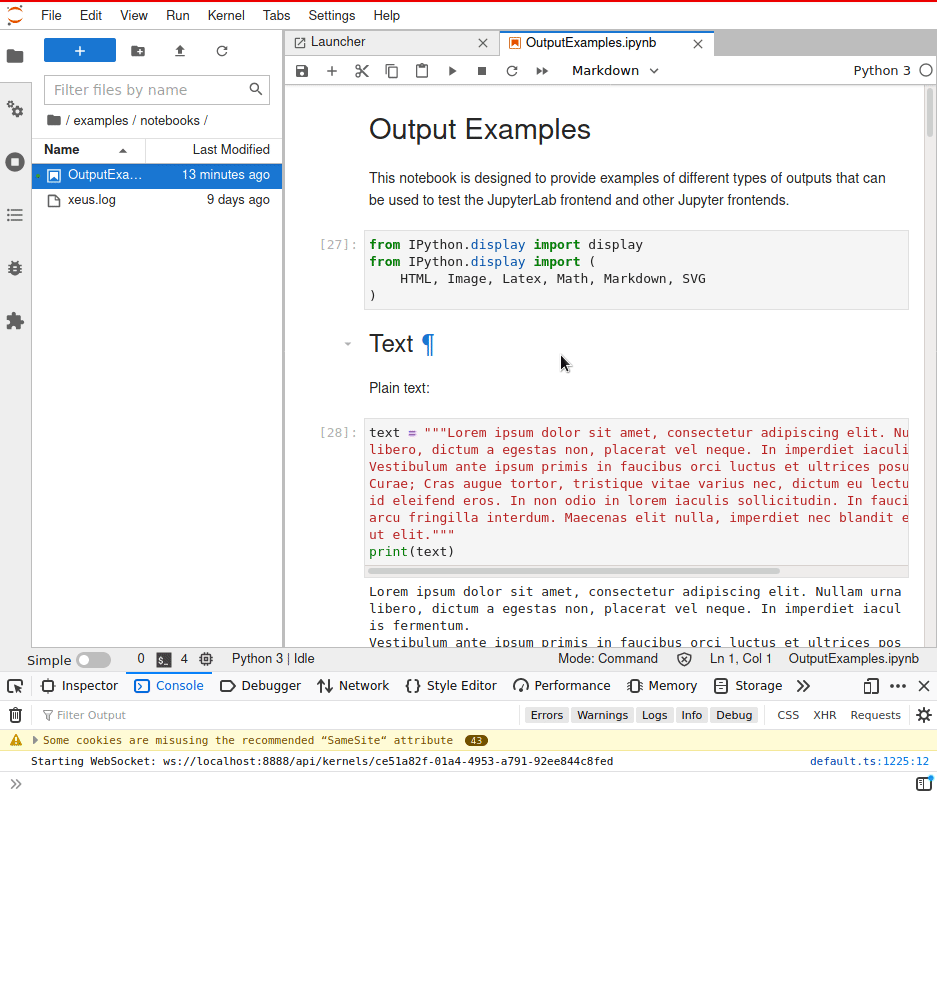
Task: Toggle the Logs console filter
Action: pyautogui.click(x=654, y=715)
